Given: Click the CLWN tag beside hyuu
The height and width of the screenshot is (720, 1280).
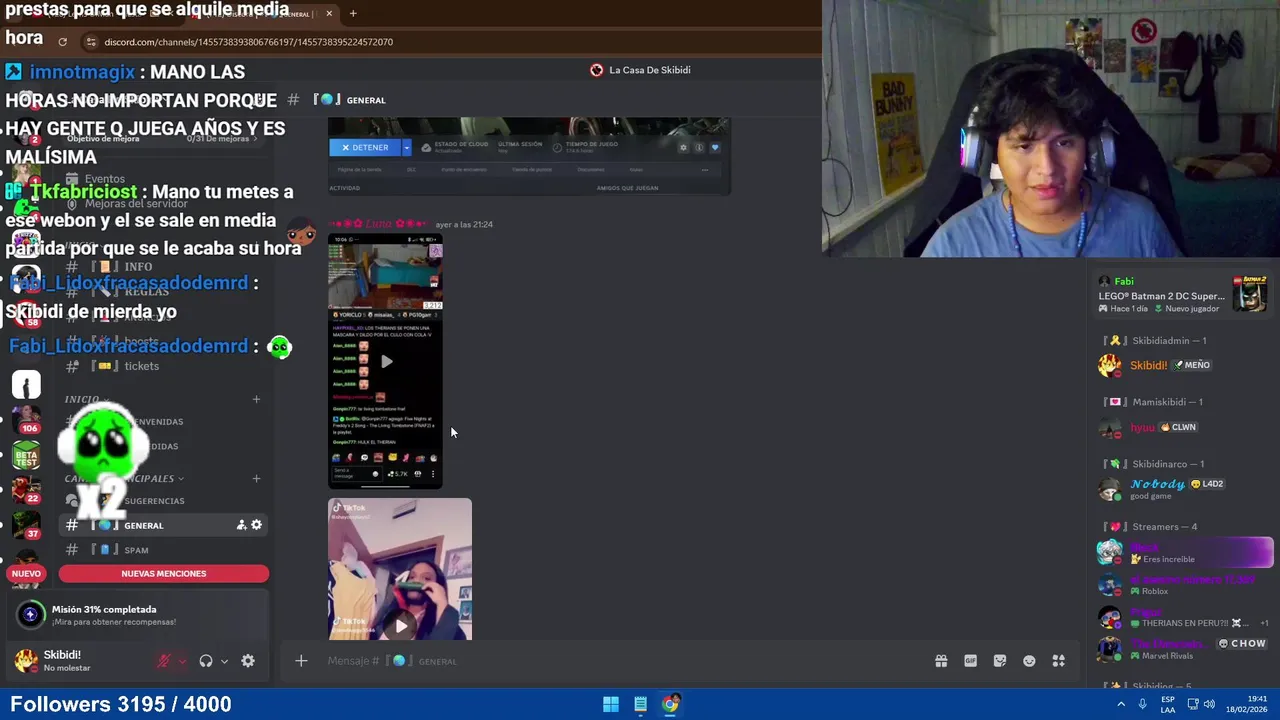Looking at the screenshot, I should pos(1178,427).
